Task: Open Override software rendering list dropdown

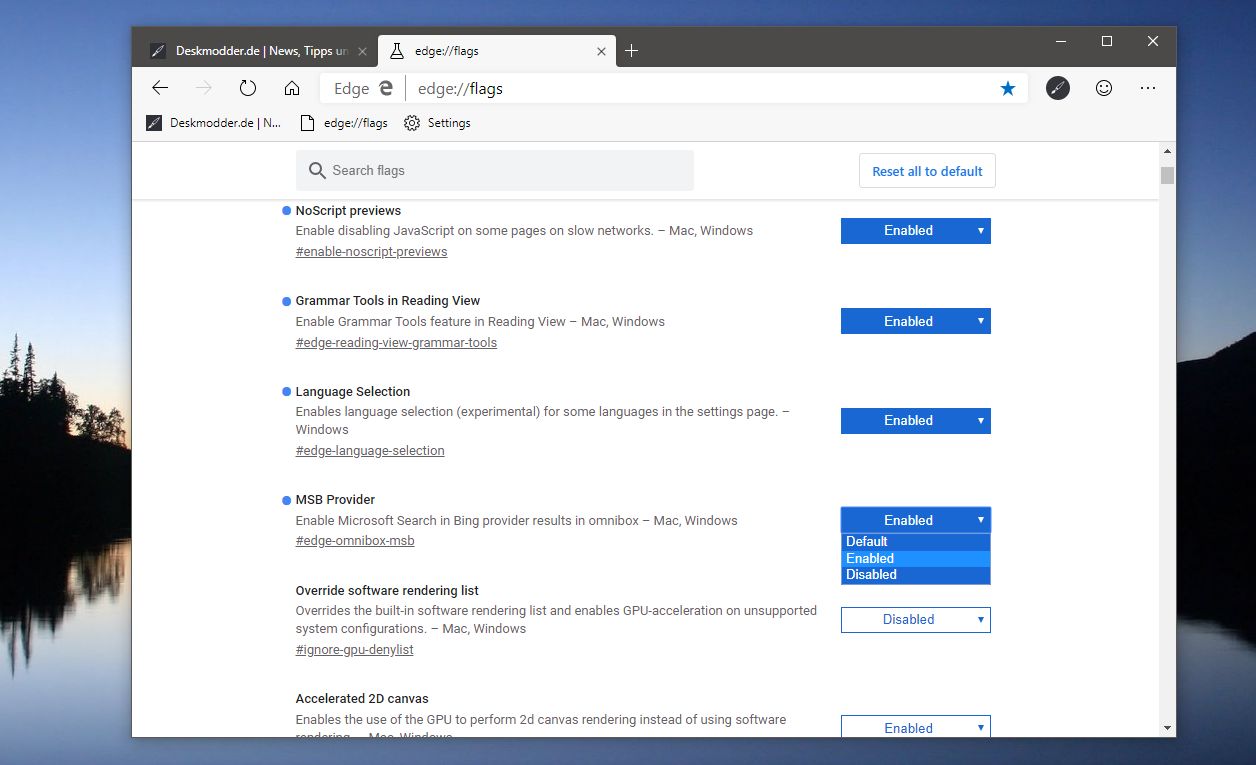Action: click(x=916, y=620)
